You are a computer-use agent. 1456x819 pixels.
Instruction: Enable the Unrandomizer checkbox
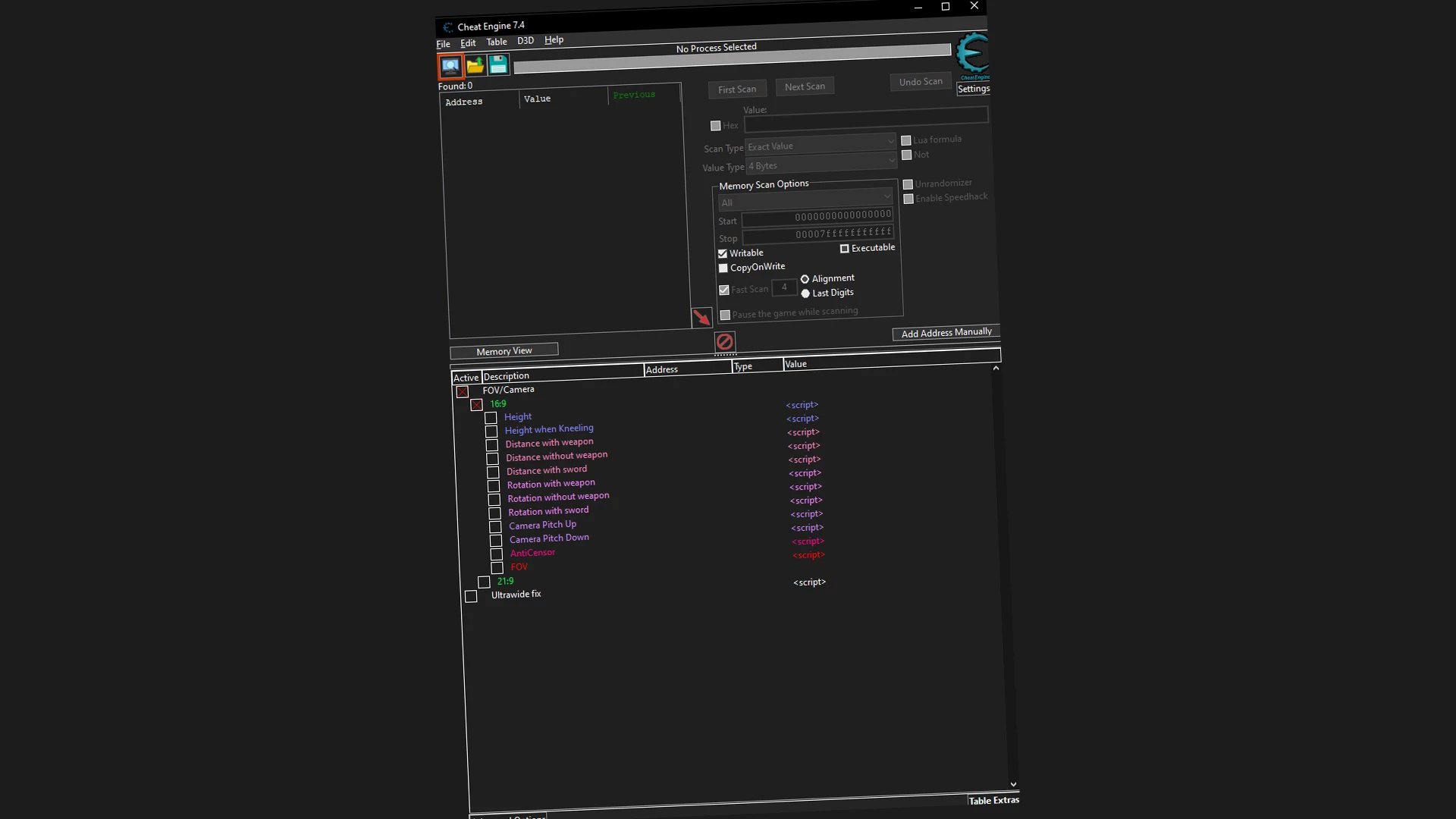(x=908, y=184)
